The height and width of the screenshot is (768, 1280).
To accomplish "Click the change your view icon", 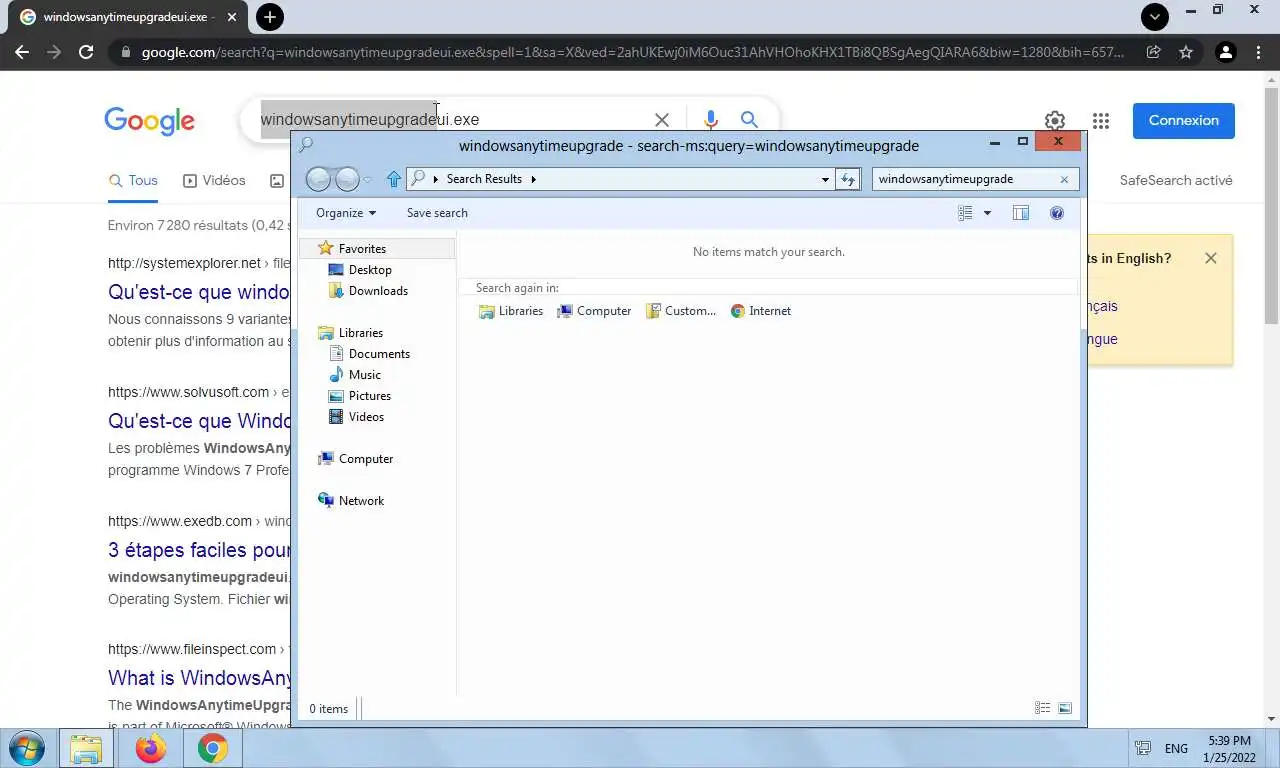I will point(965,213).
